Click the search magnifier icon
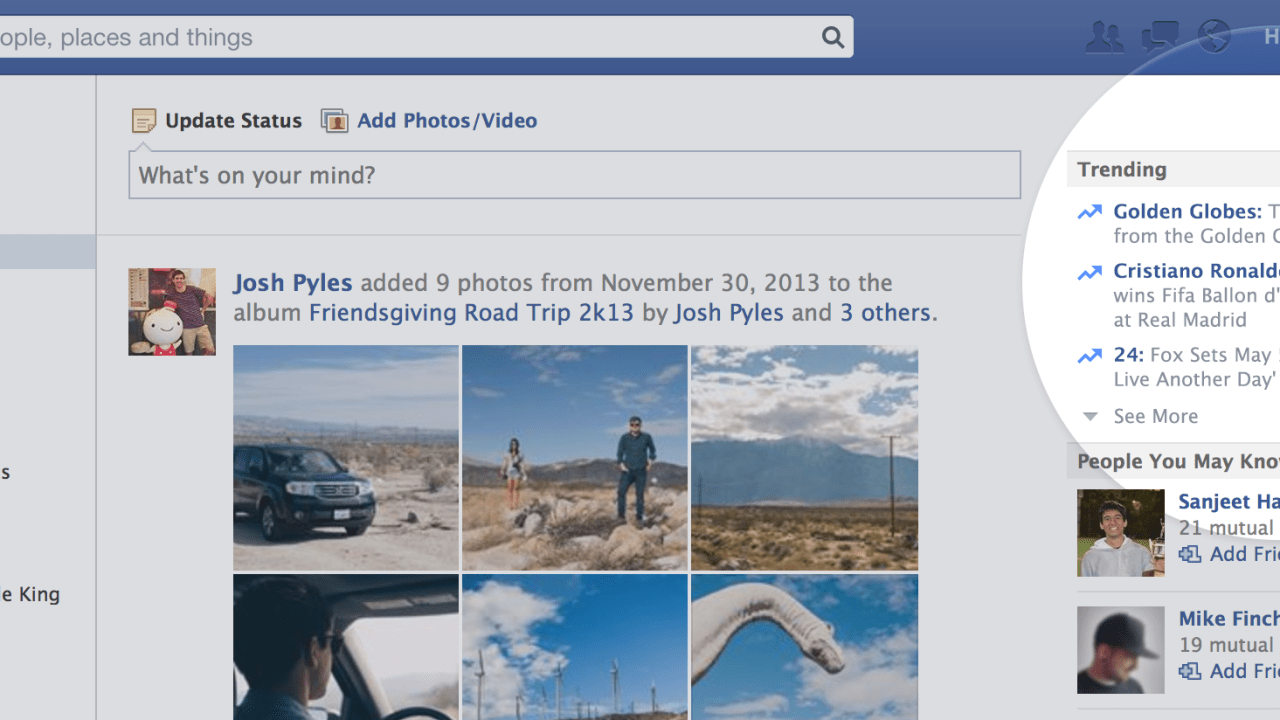 coord(833,37)
